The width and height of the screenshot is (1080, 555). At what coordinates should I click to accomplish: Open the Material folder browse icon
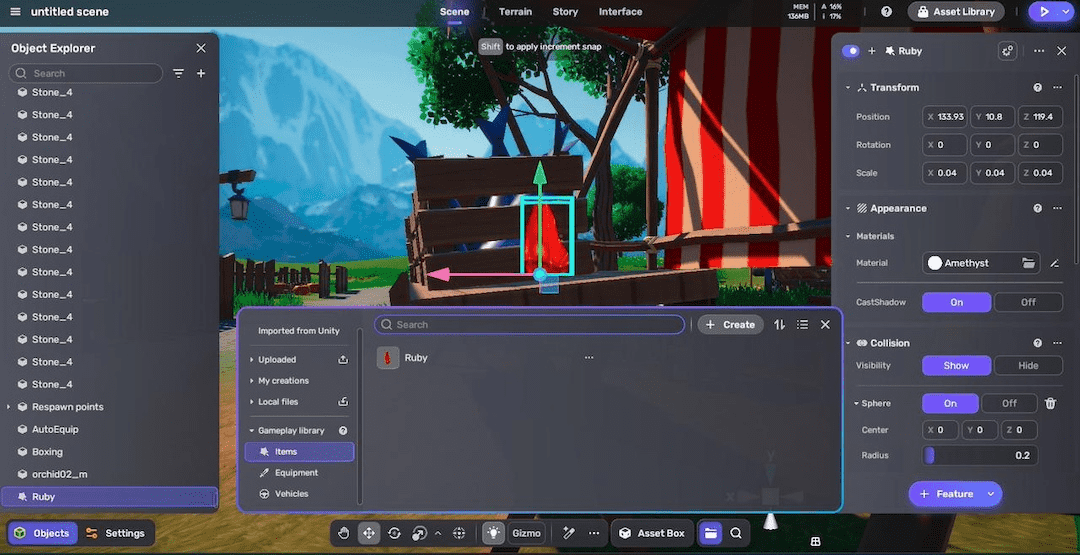[1028, 263]
